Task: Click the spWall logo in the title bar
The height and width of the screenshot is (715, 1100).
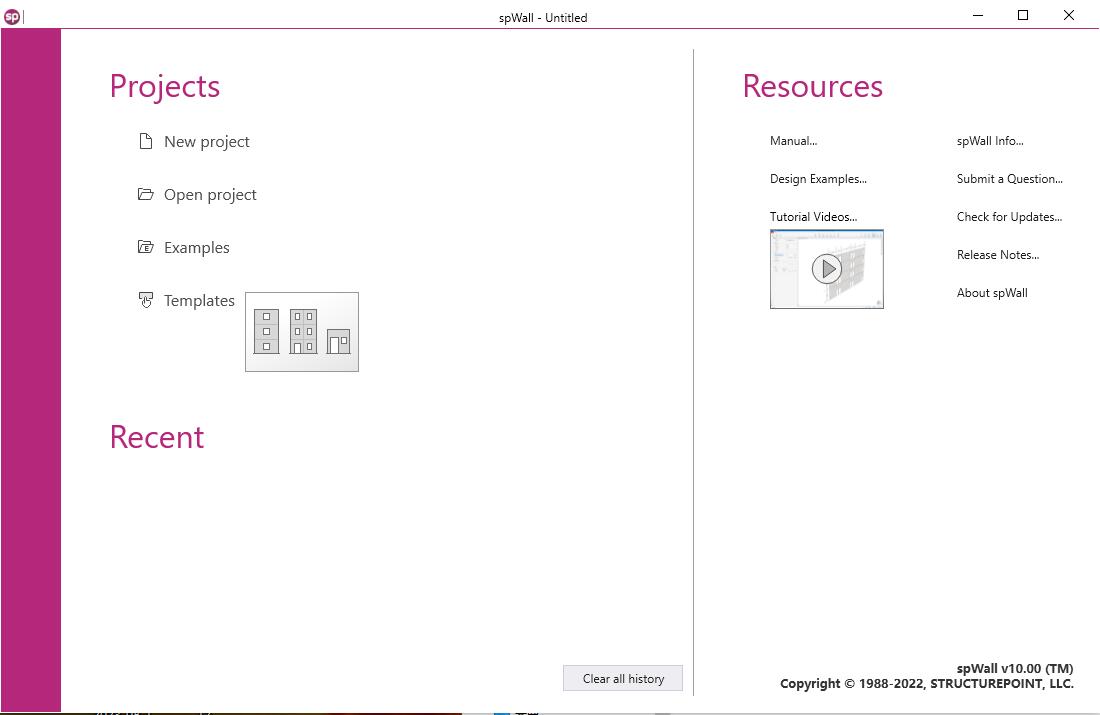Action: (12, 16)
